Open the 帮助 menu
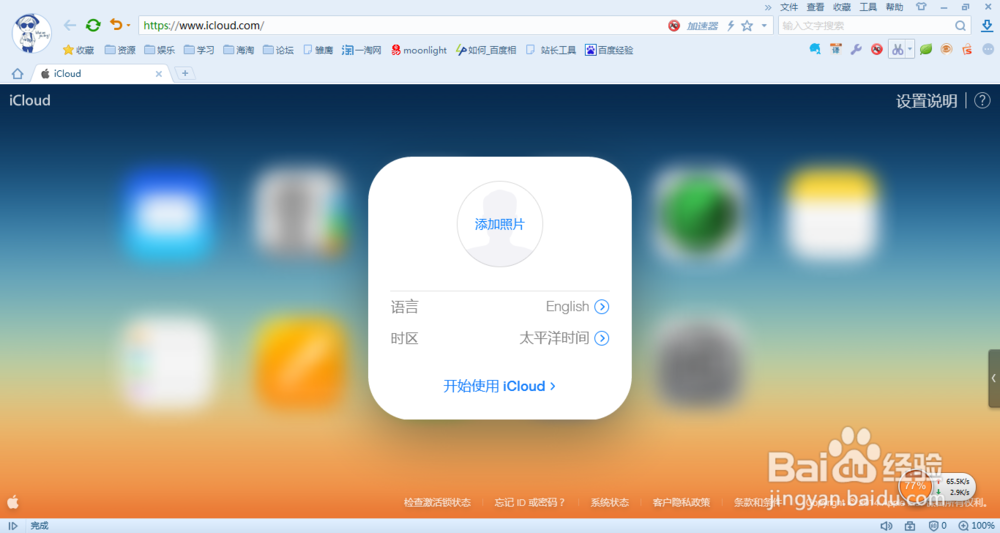 pos(894,7)
